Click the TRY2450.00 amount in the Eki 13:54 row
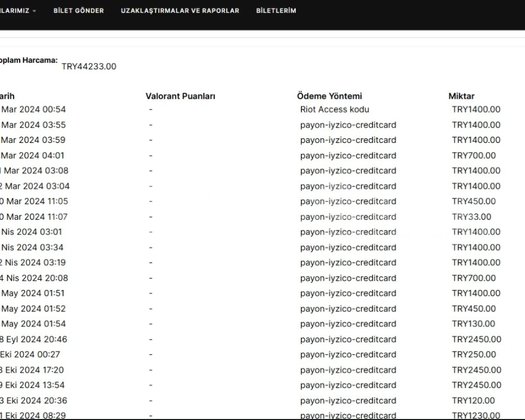Screen dimensions: 525x420 click(476, 385)
